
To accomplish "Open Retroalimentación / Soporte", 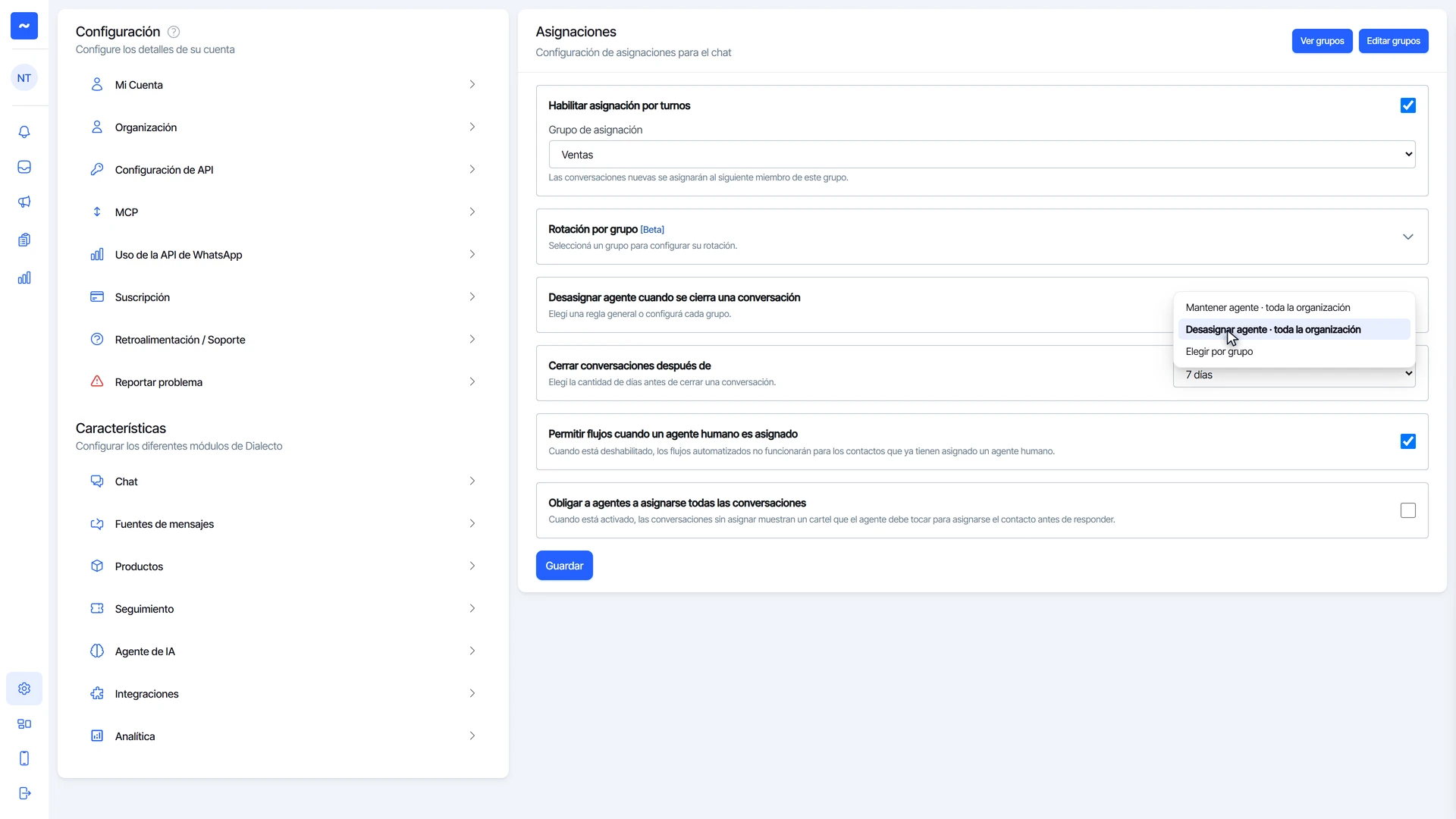I will 283,340.
